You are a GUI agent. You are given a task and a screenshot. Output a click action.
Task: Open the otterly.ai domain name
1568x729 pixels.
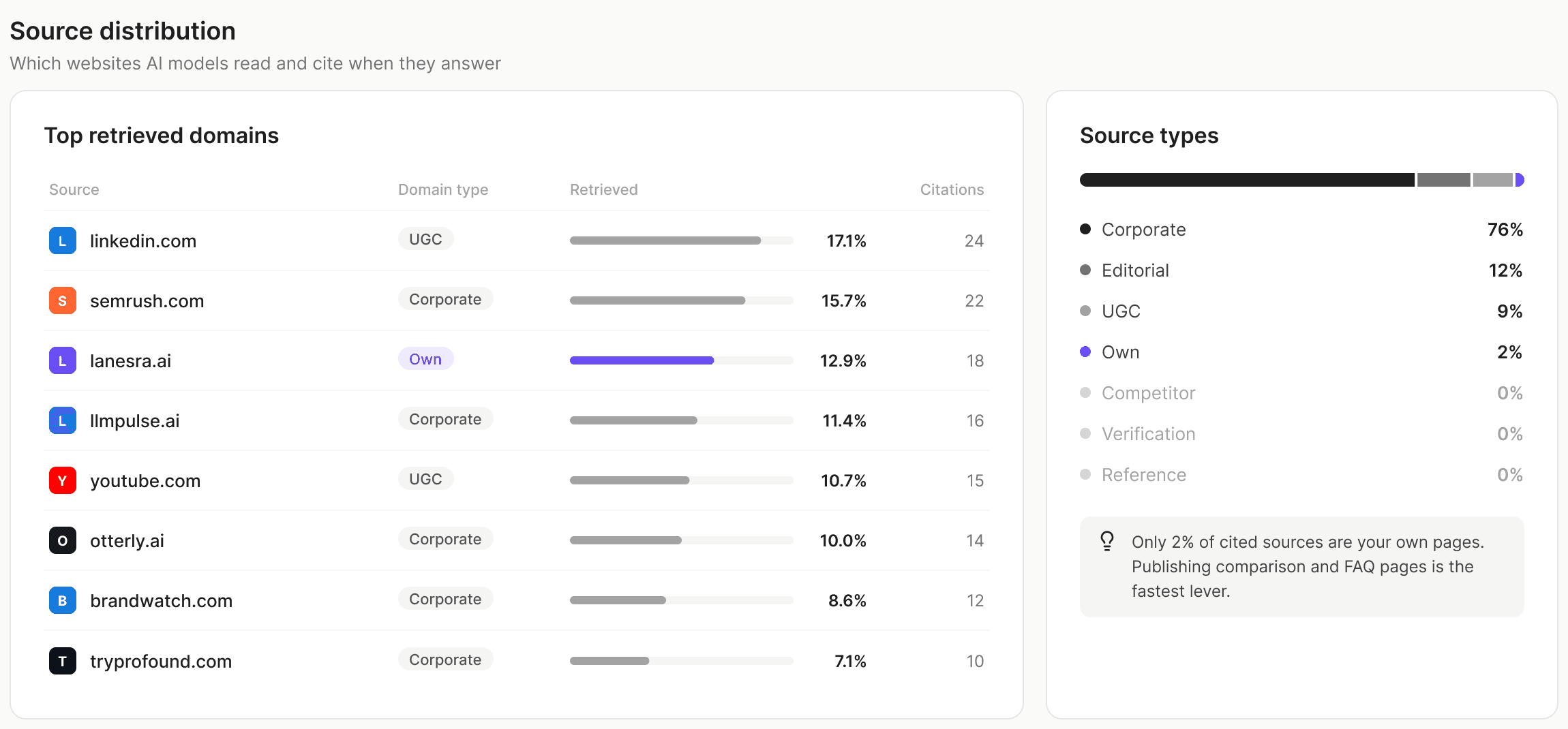[x=127, y=541]
